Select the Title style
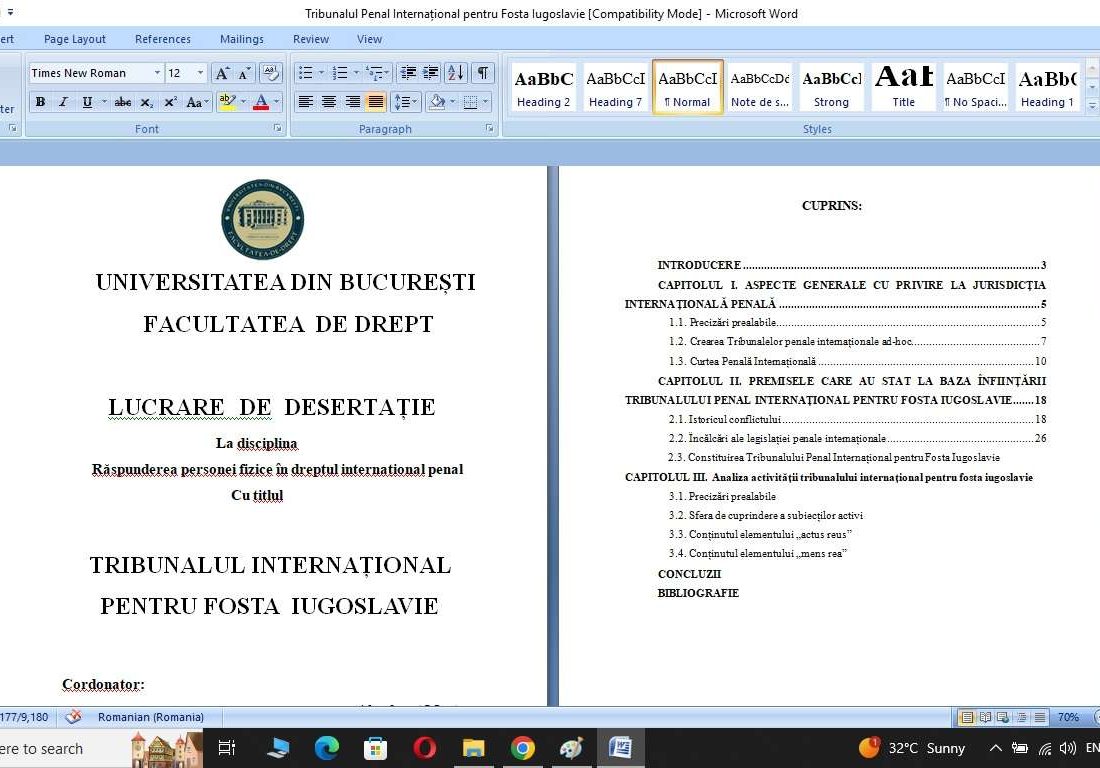 903,87
